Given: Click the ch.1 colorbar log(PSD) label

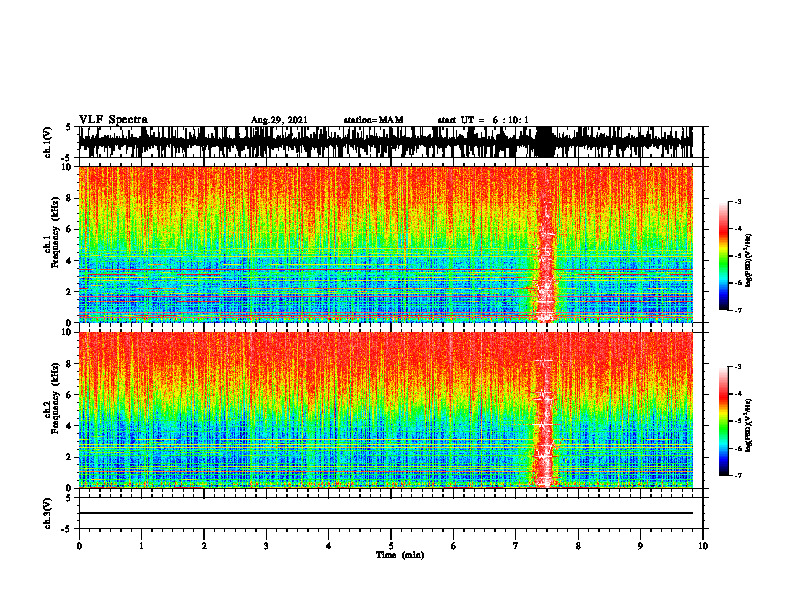Looking at the screenshot, I should [x=749, y=261].
